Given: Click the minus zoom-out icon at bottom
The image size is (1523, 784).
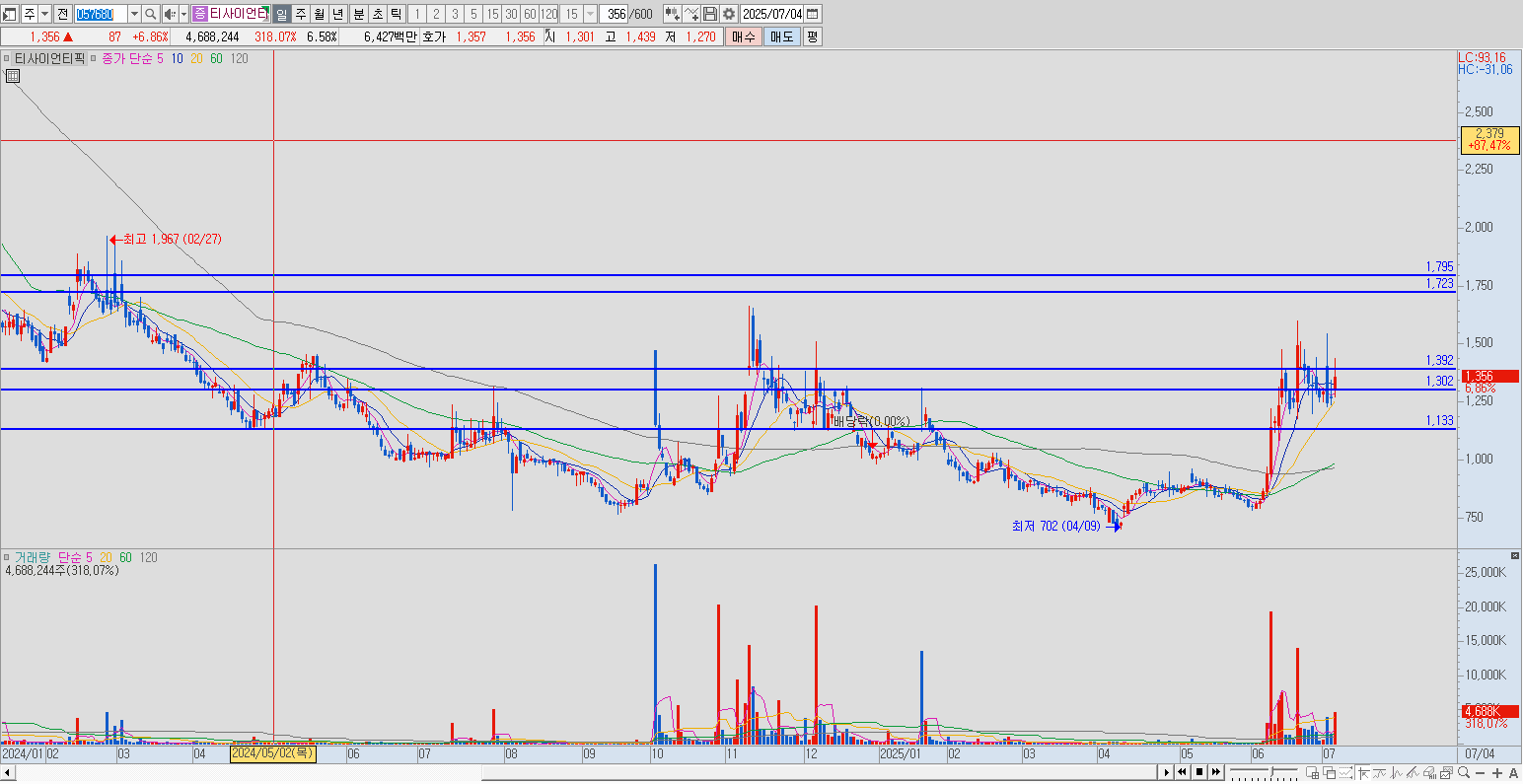Looking at the screenshot, I should pos(1481,772).
